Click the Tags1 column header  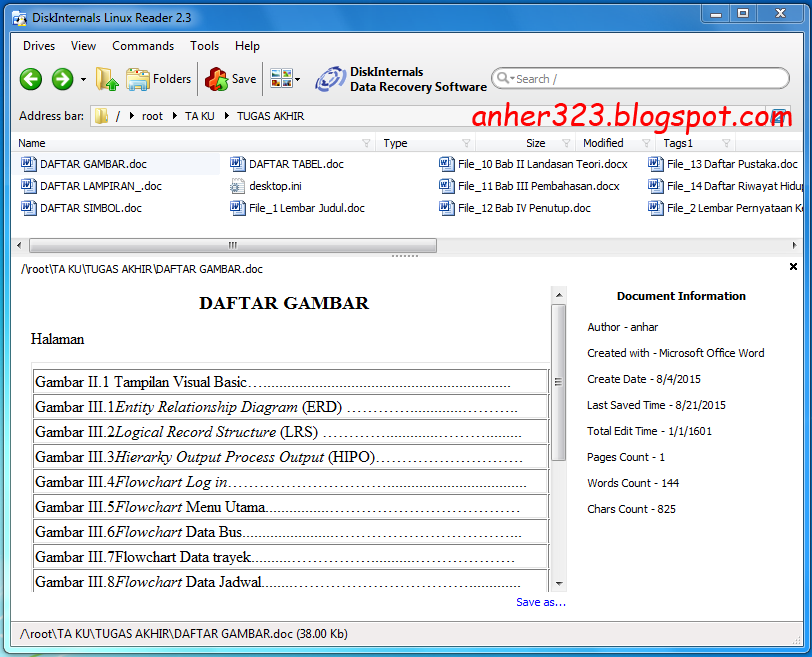(678, 143)
